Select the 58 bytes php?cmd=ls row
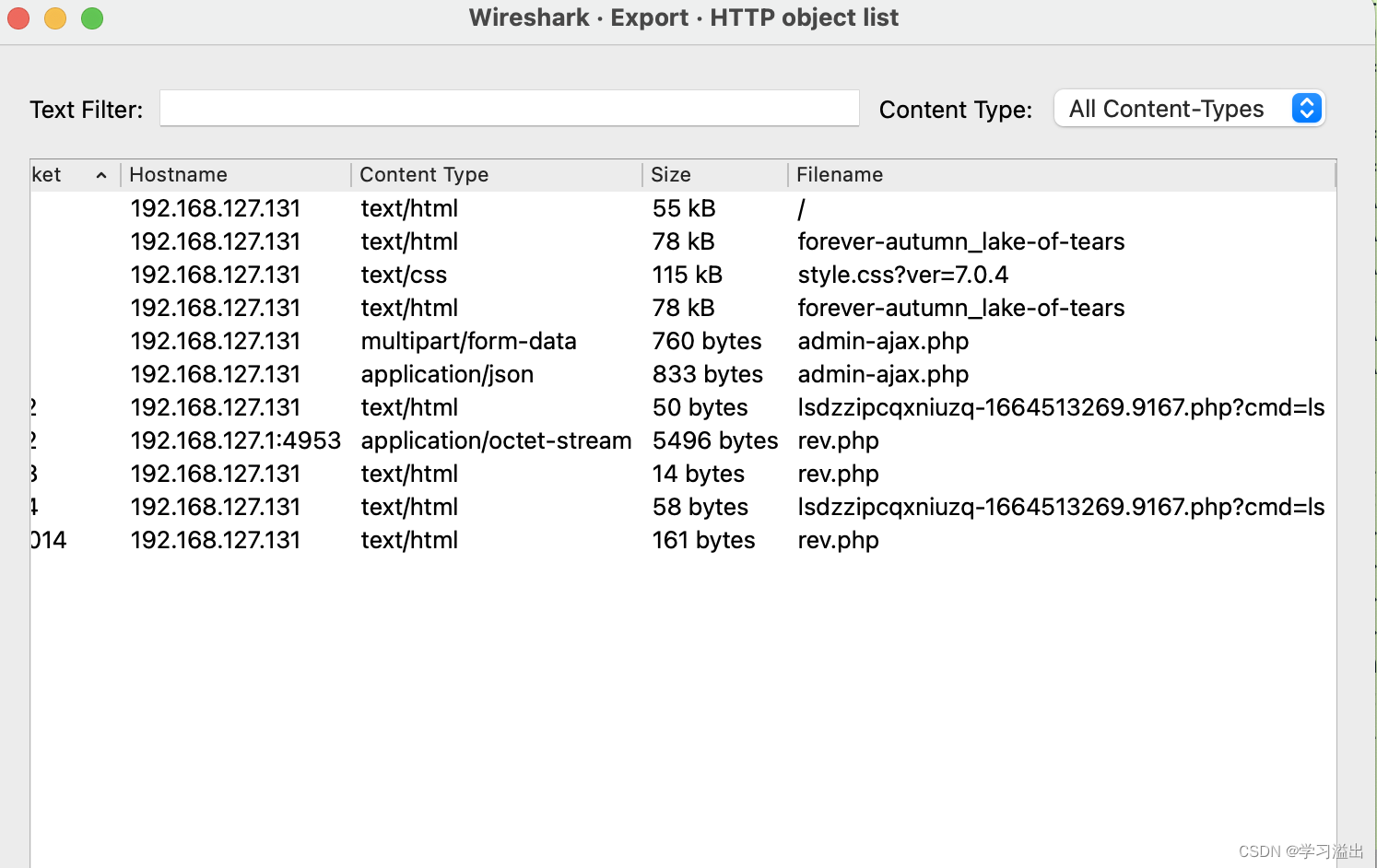Image resolution: width=1377 pixels, height=868 pixels. (683, 507)
